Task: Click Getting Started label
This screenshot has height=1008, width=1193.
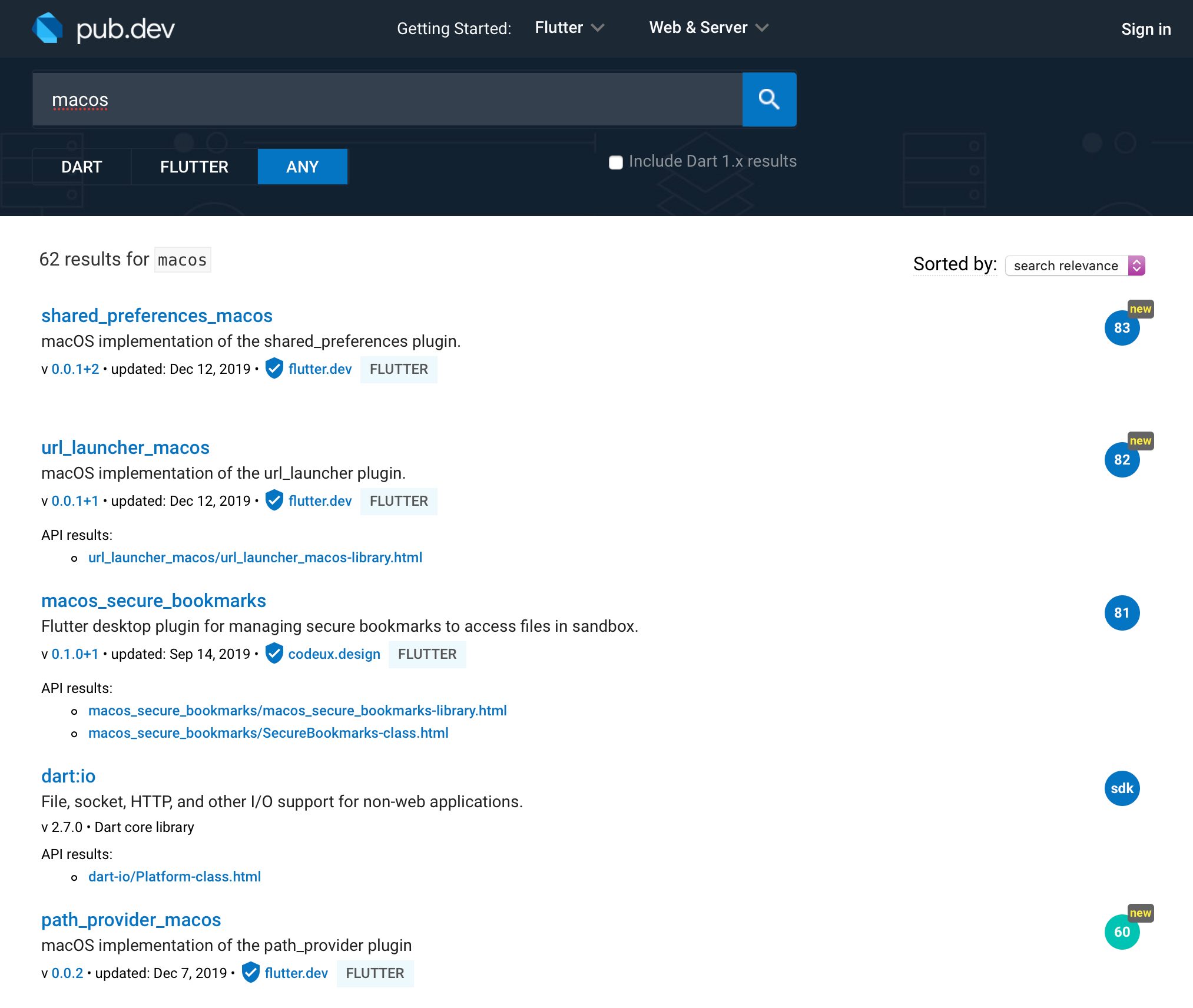Action: click(x=454, y=28)
